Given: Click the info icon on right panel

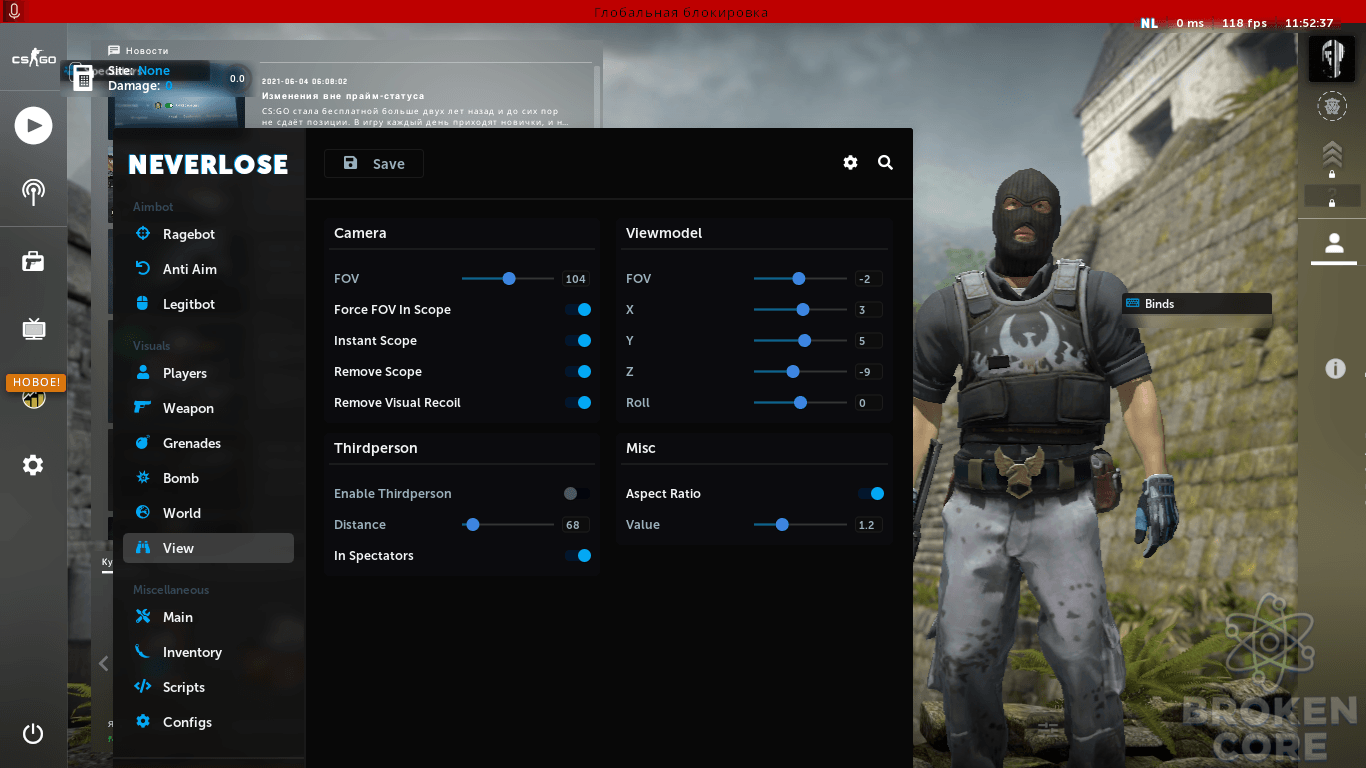Looking at the screenshot, I should (1335, 369).
